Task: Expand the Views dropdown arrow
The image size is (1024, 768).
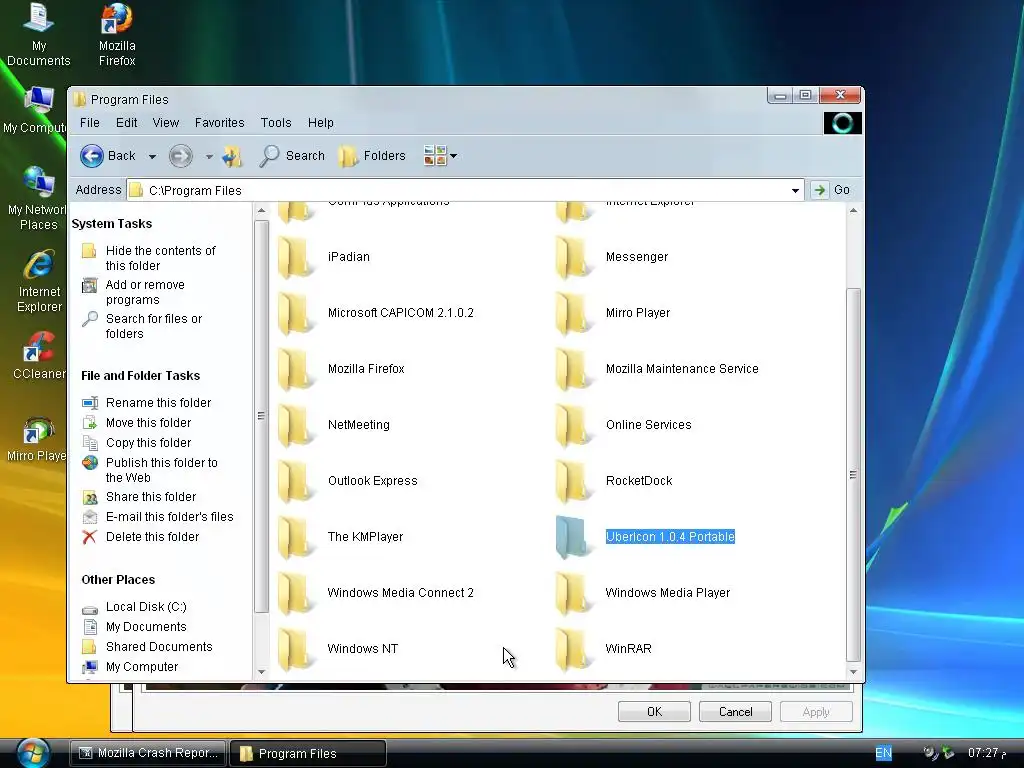Action: click(x=453, y=156)
